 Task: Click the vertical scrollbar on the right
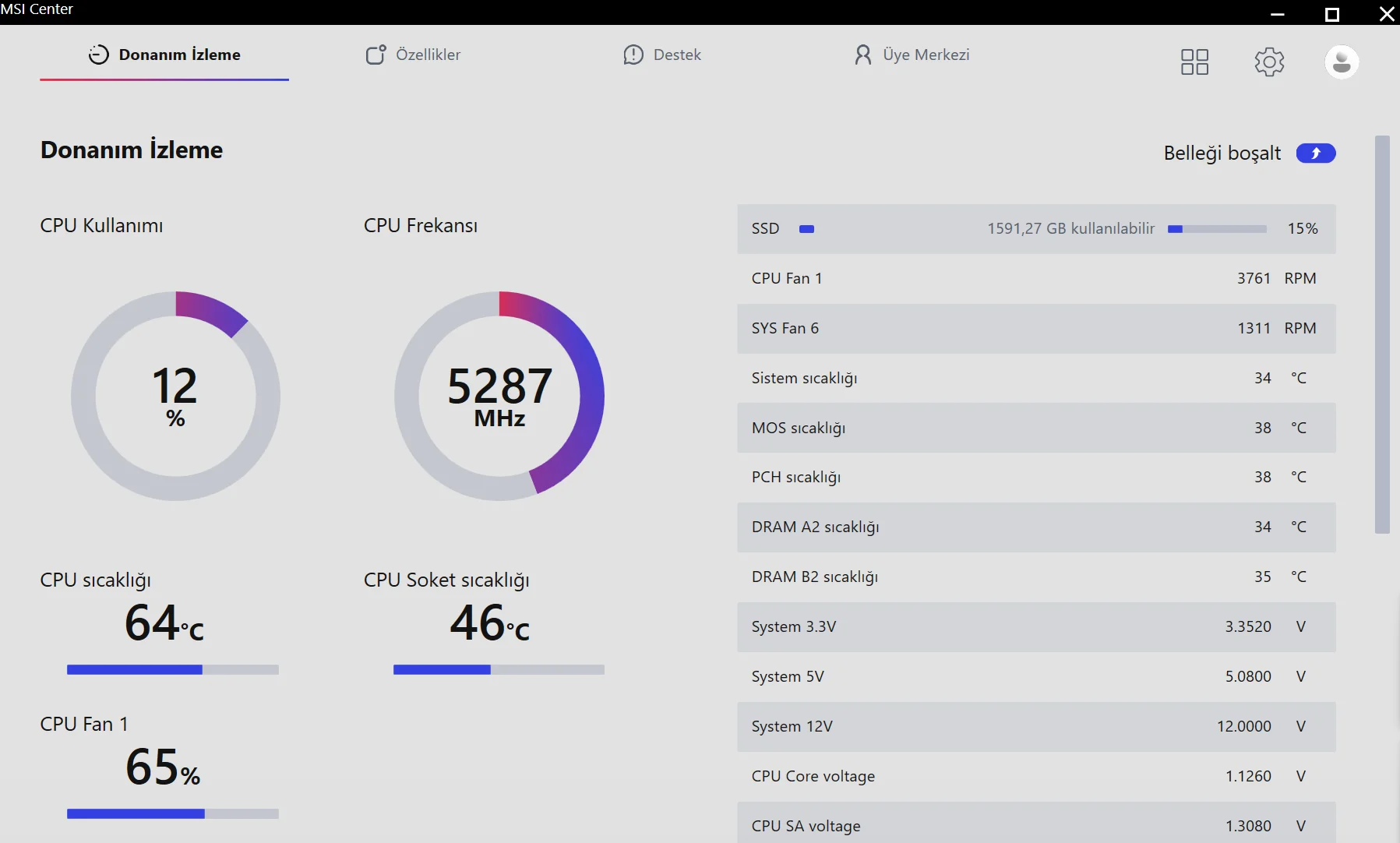click(1382, 335)
